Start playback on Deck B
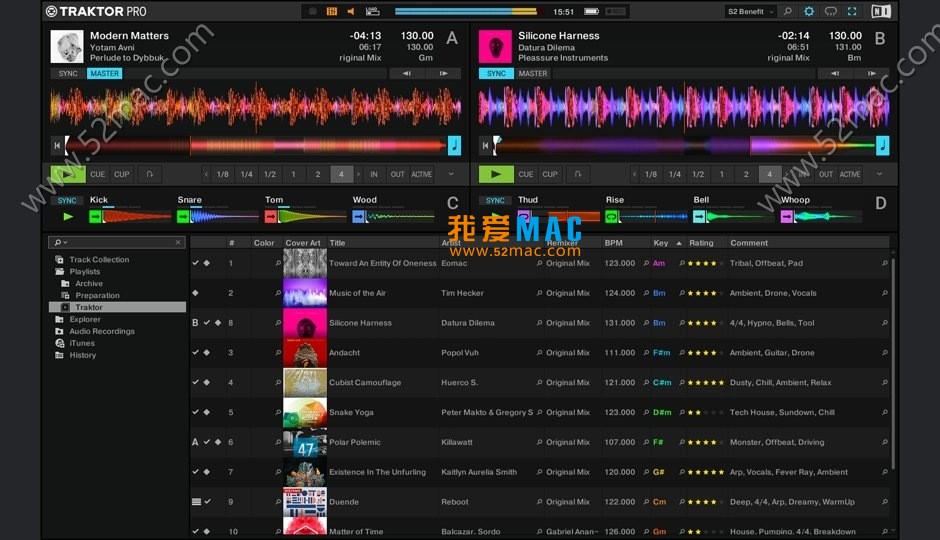940x540 pixels. (x=496, y=174)
